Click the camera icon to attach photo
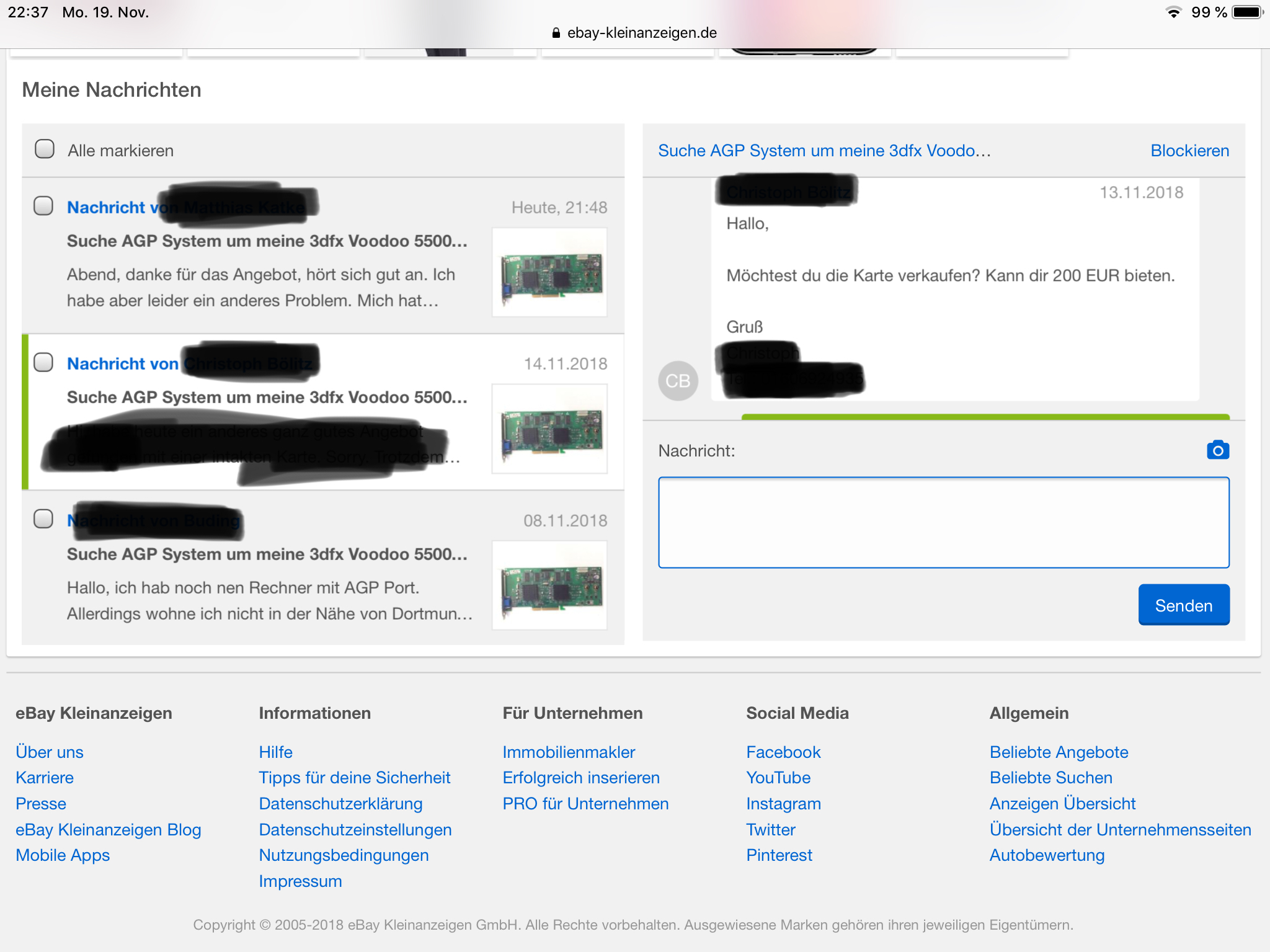Image resolution: width=1270 pixels, height=952 pixels. 1217,450
